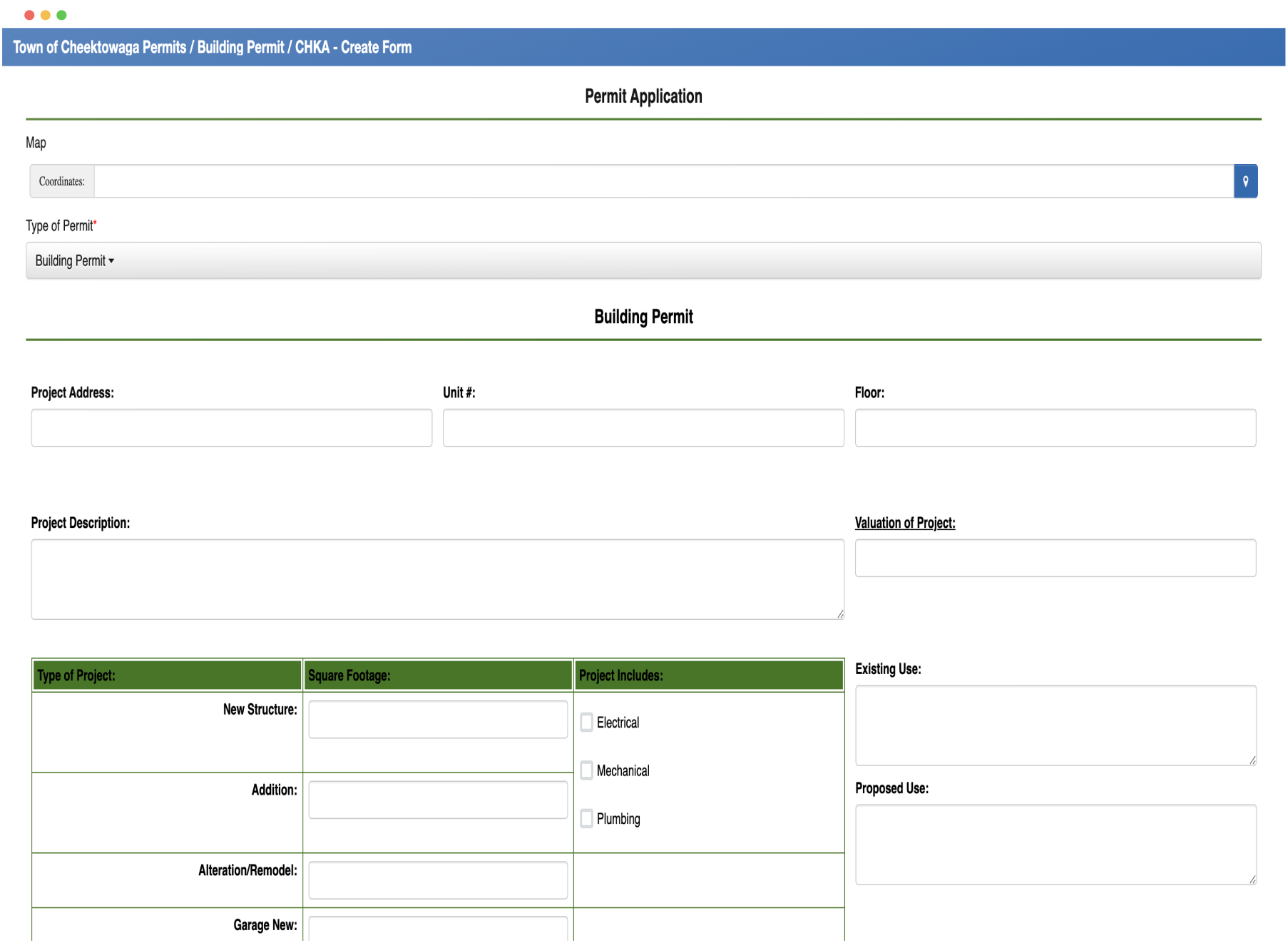The image size is (1288, 943).
Task: Click the Project Description resize handle
Action: point(840,614)
